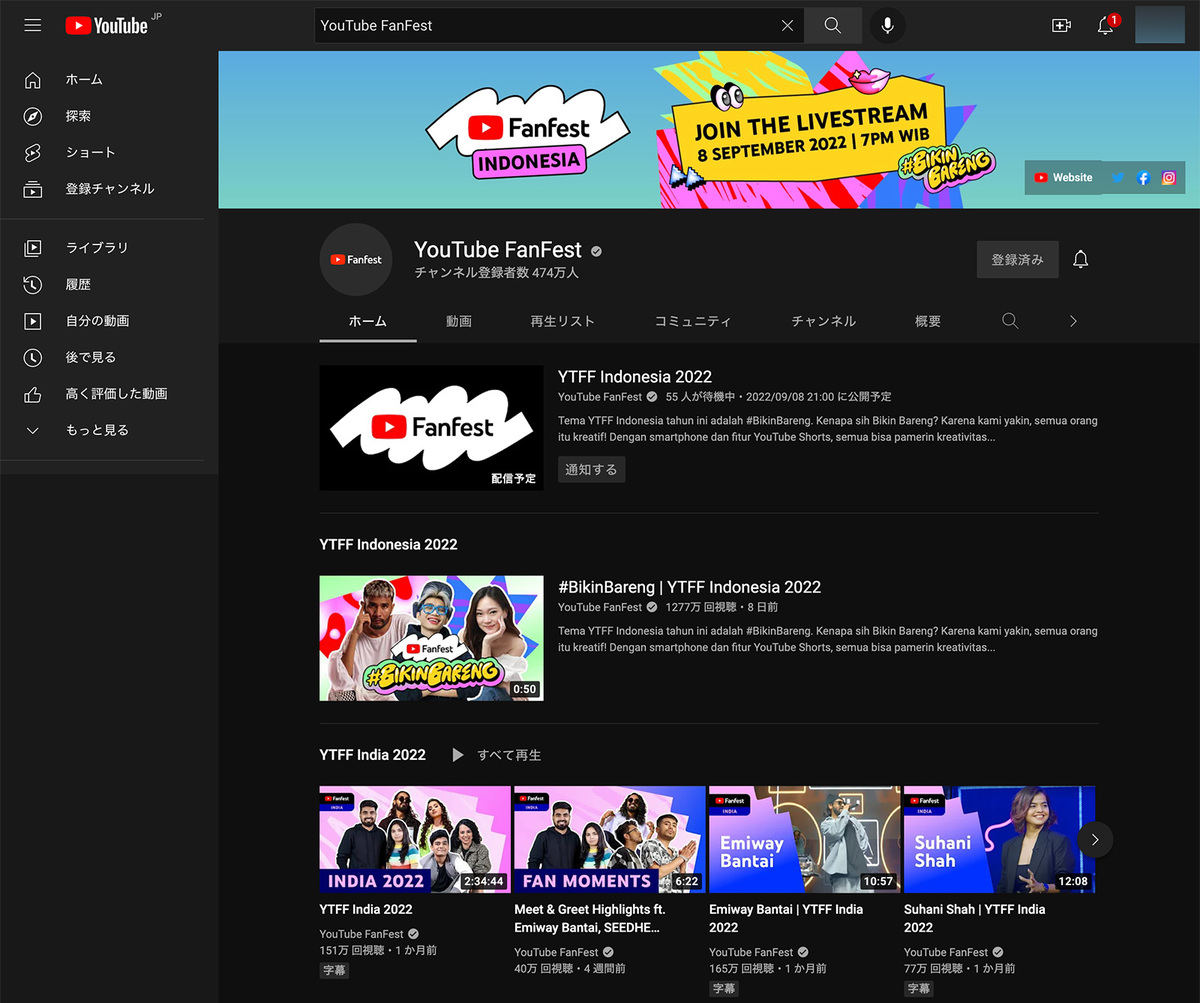Click the Suhani Shah | YTFF India title
Screen dimensions: 1200x1003
[x=975, y=918]
